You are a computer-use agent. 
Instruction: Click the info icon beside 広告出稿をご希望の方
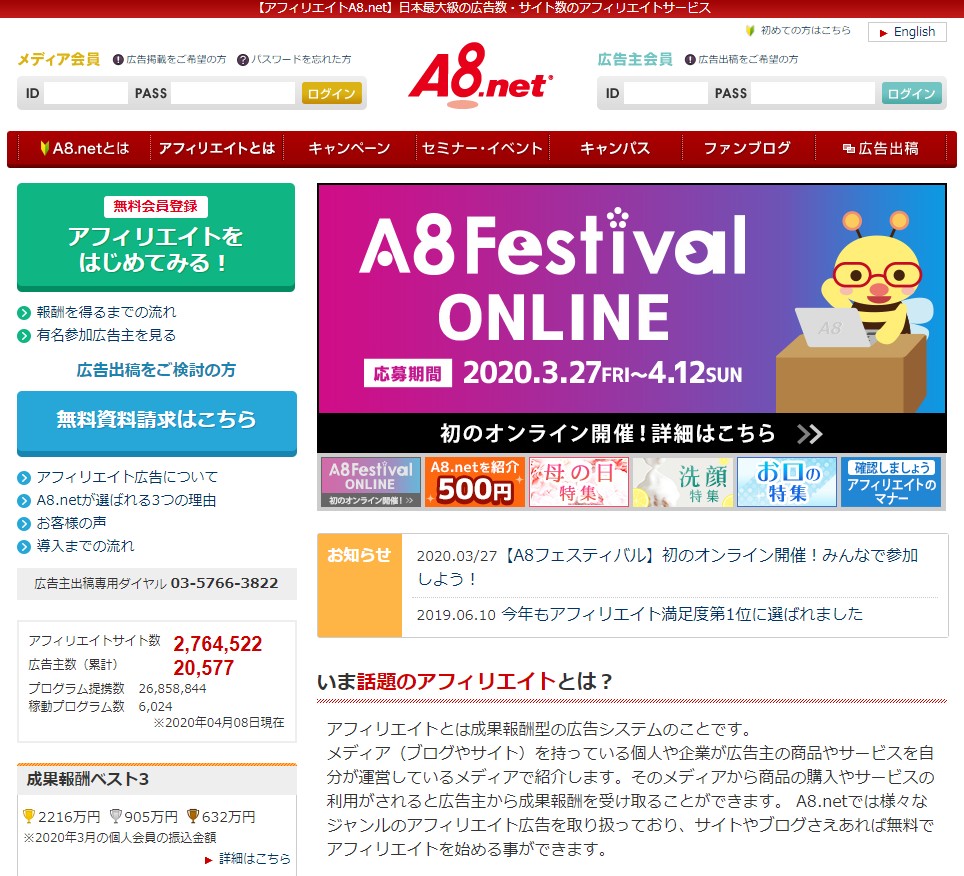[690, 60]
